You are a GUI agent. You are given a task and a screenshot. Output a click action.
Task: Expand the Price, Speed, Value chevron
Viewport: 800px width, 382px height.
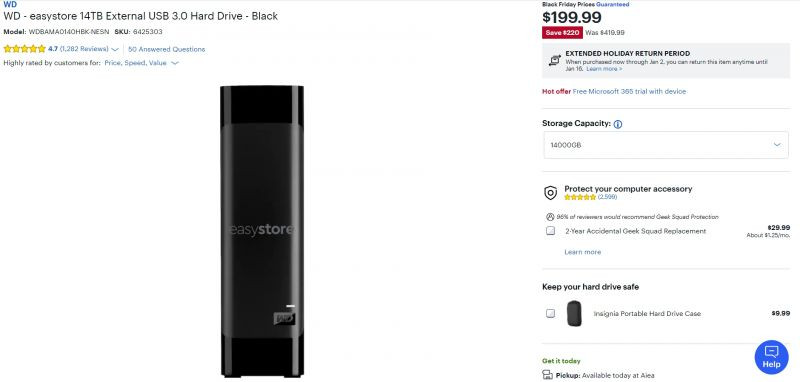point(175,63)
